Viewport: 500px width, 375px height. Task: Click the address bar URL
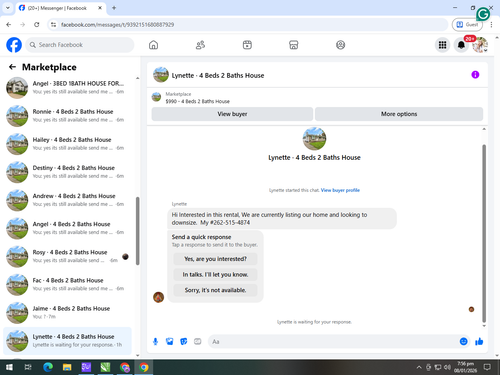tap(117, 25)
